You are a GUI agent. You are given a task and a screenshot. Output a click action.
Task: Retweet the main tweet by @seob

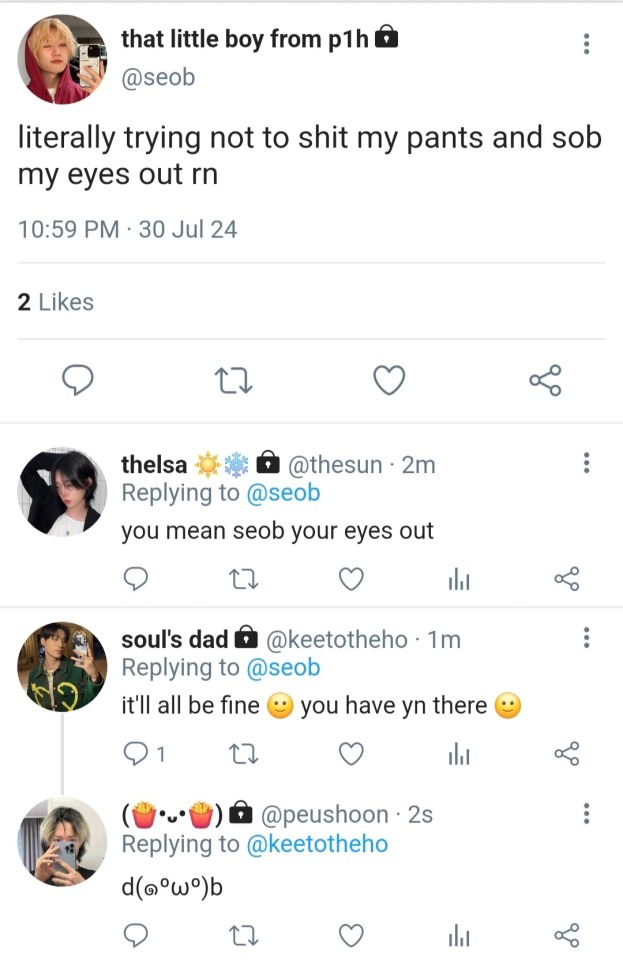tap(232, 380)
